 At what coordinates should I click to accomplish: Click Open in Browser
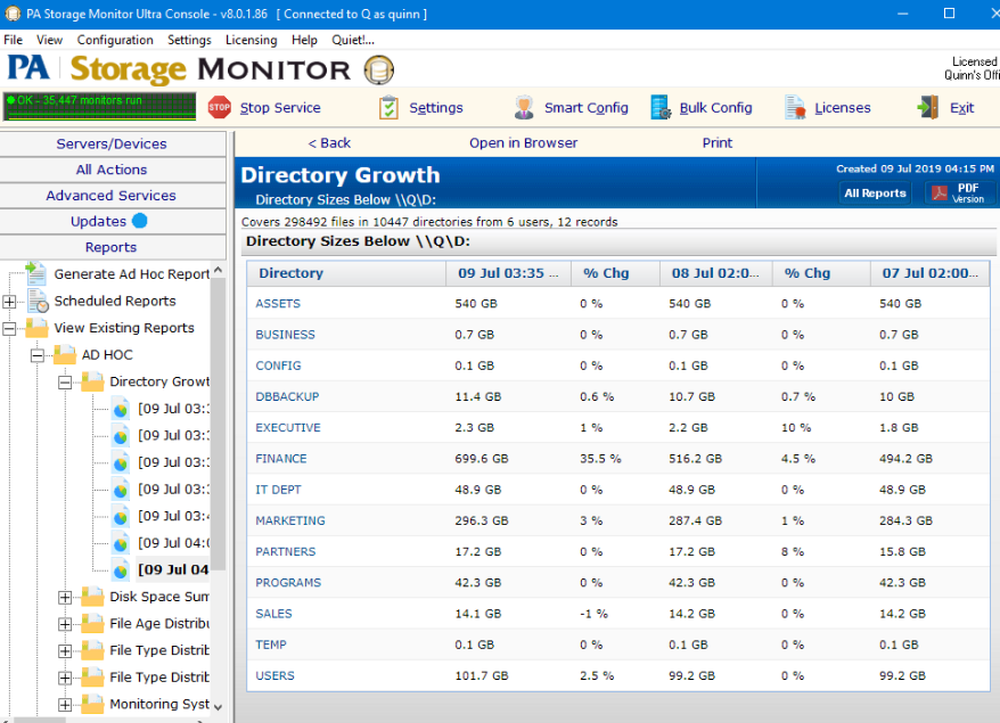coord(524,143)
